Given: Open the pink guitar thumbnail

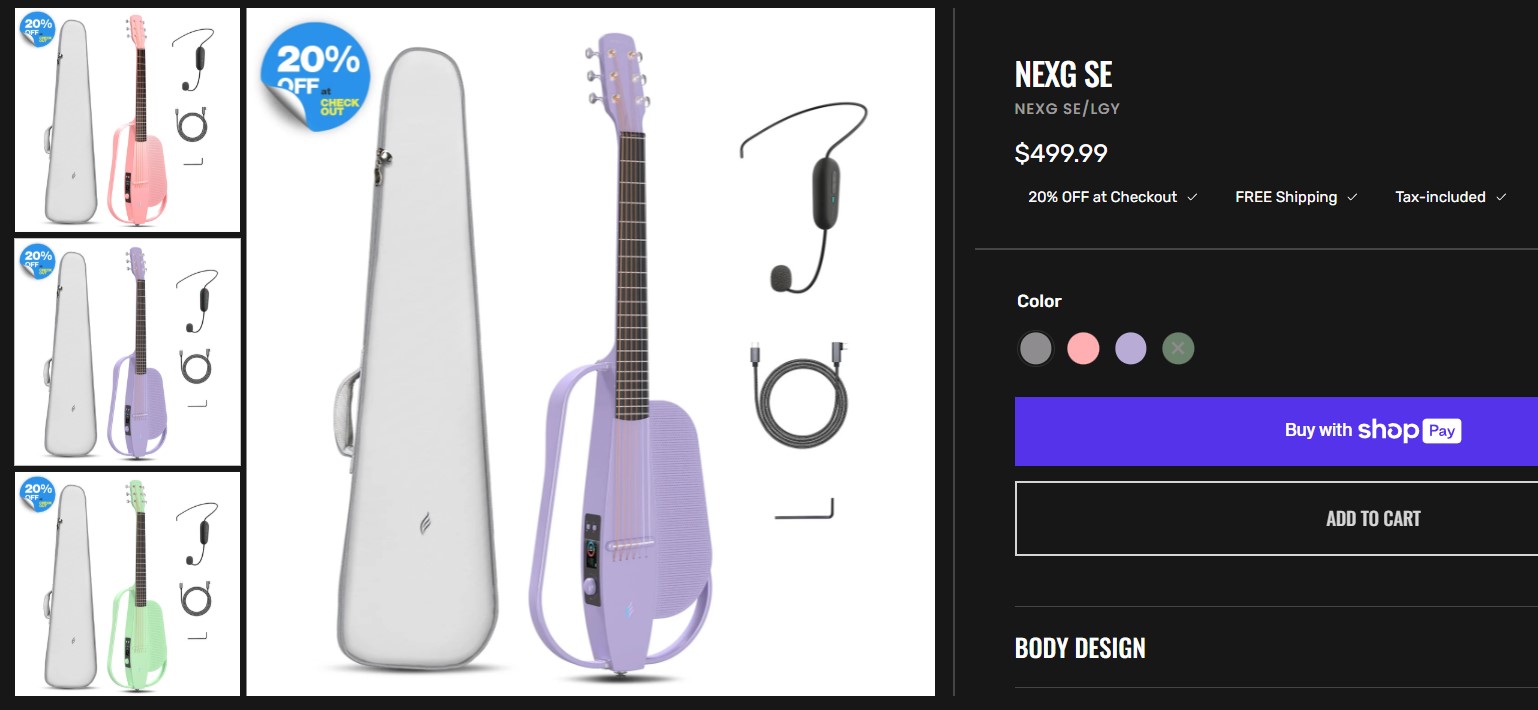Looking at the screenshot, I should click(127, 120).
